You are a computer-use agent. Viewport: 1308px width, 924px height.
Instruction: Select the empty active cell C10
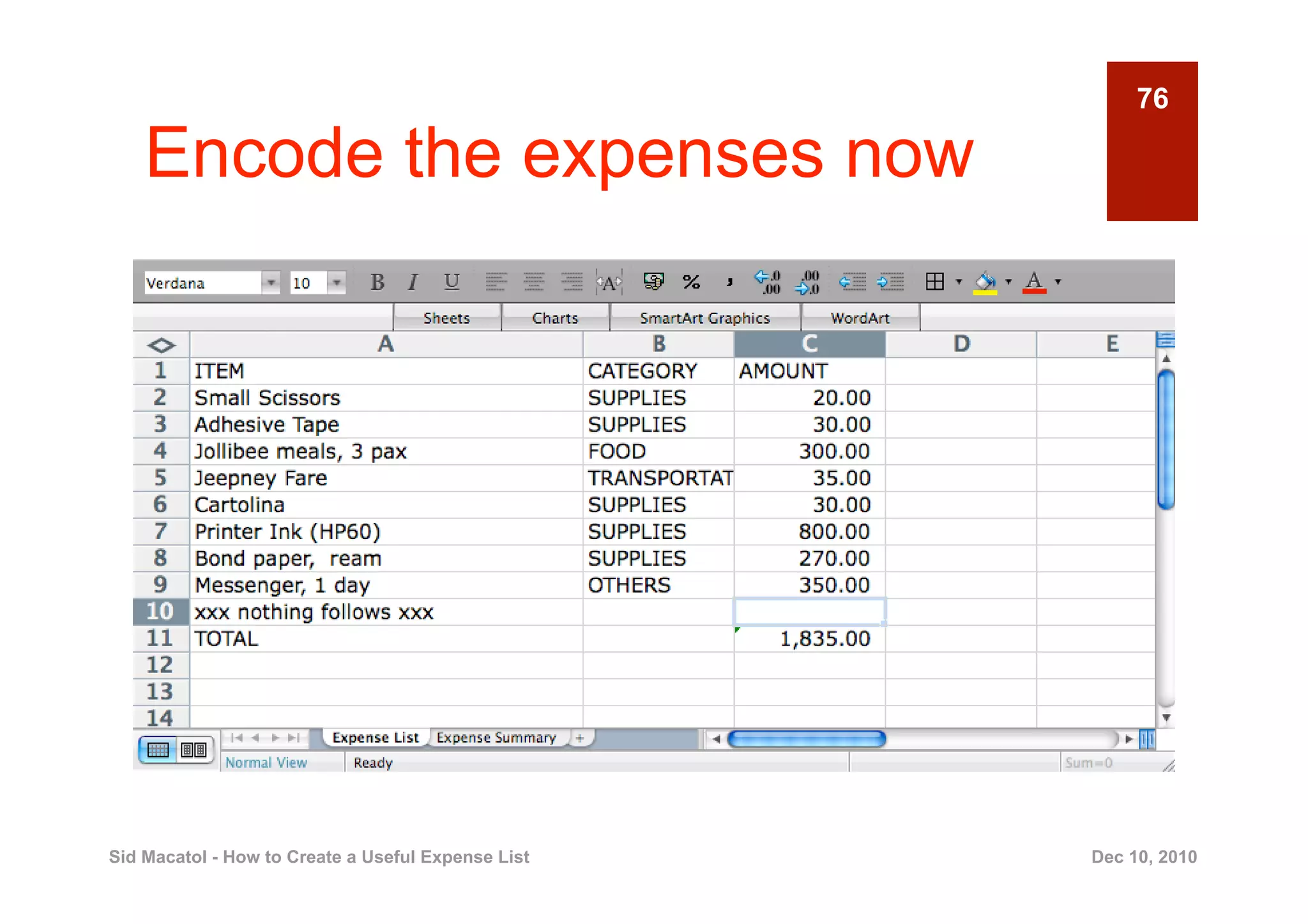810,612
